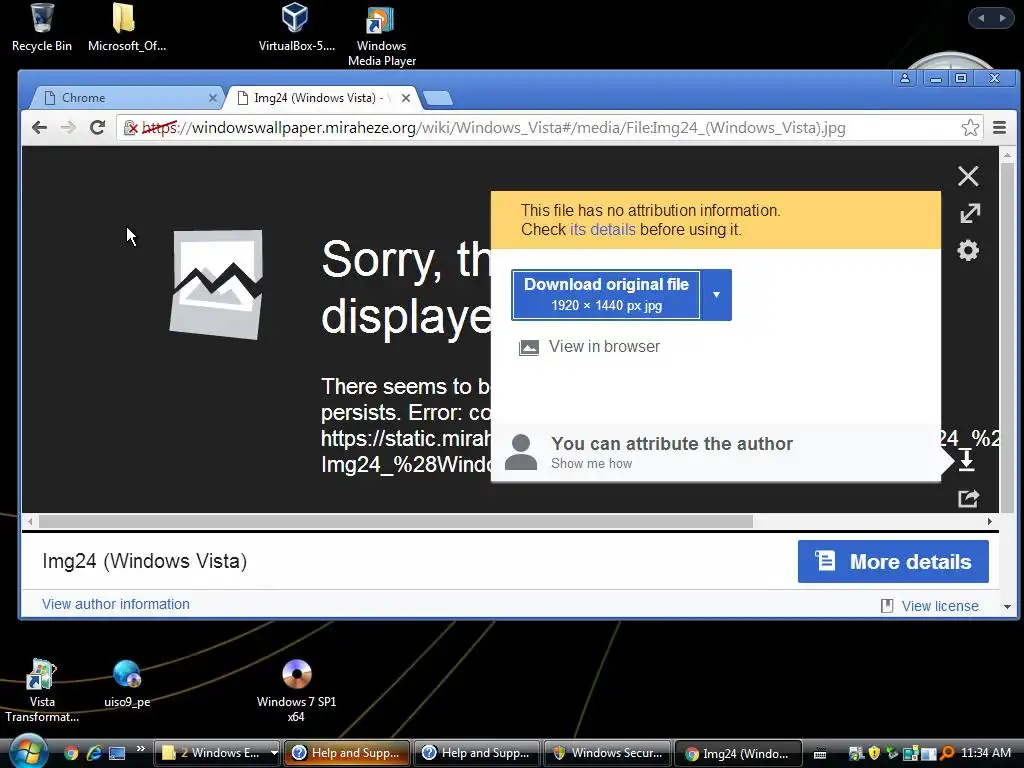The width and height of the screenshot is (1024, 768).
Task: Select the Windows 7 SP1 x64 disc icon
Action: click(296, 691)
